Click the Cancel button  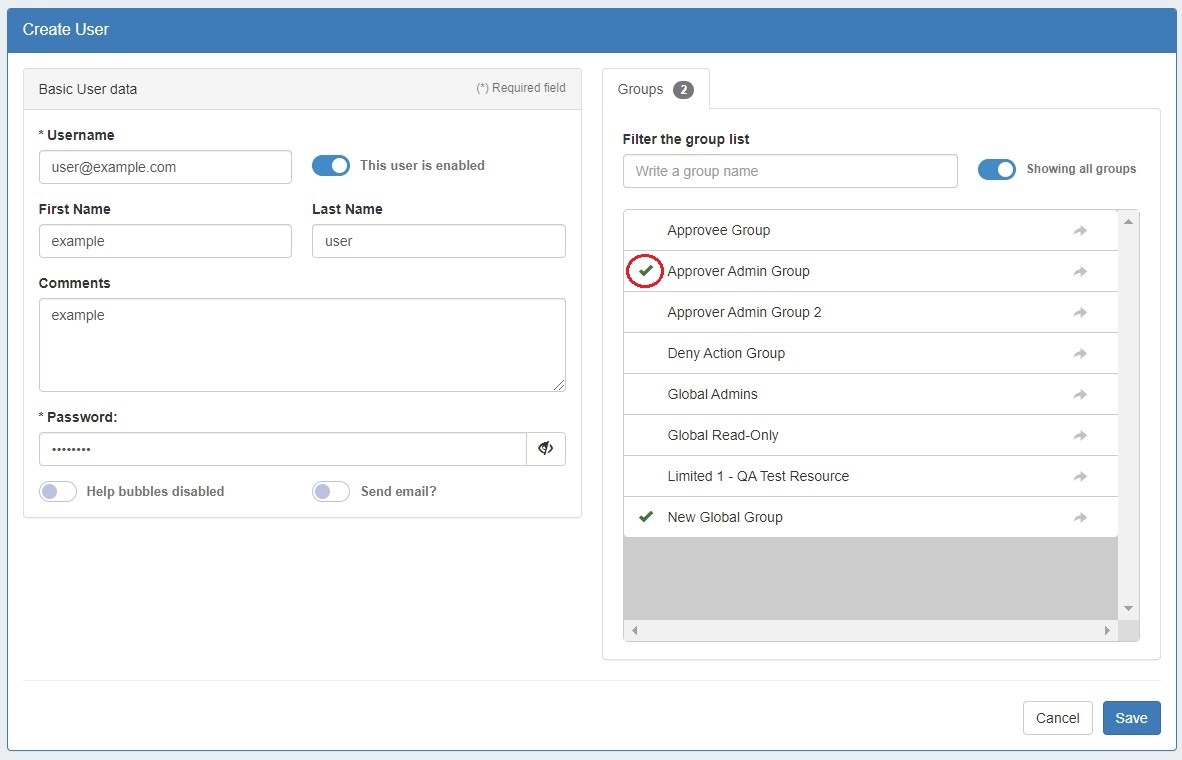click(x=1057, y=718)
